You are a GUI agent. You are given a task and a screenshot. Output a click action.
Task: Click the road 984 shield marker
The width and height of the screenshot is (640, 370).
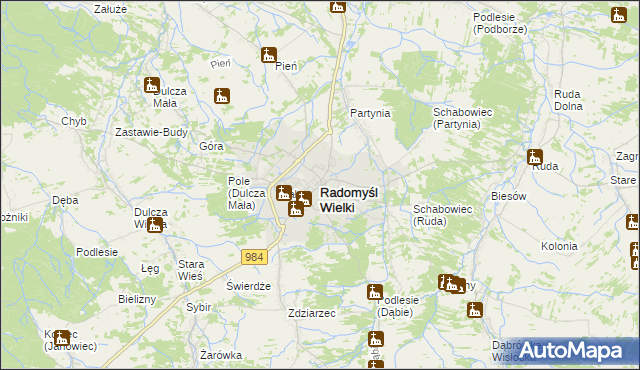click(254, 257)
